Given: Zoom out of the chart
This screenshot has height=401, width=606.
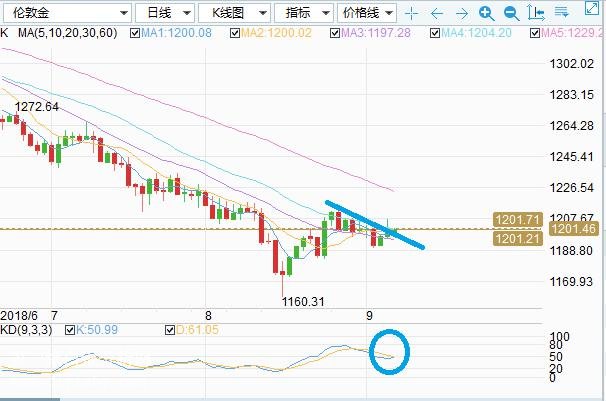Looking at the screenshot, I should (510, 14).
